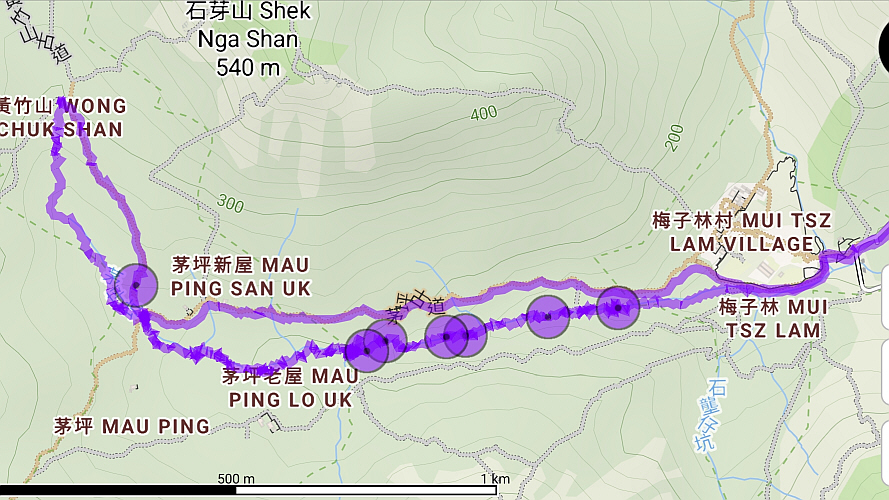Click the Shek Nga Shan 540 m peak label
This screenshot has height=500, width=889.
[248, 39]
